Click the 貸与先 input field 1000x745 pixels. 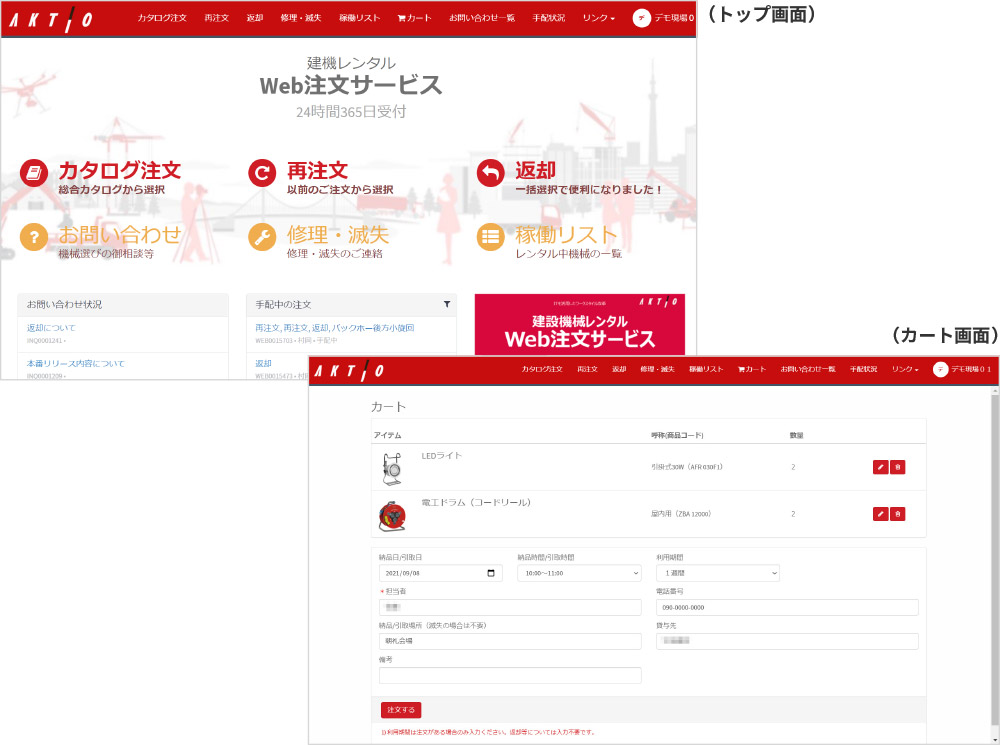pos(787,641)
